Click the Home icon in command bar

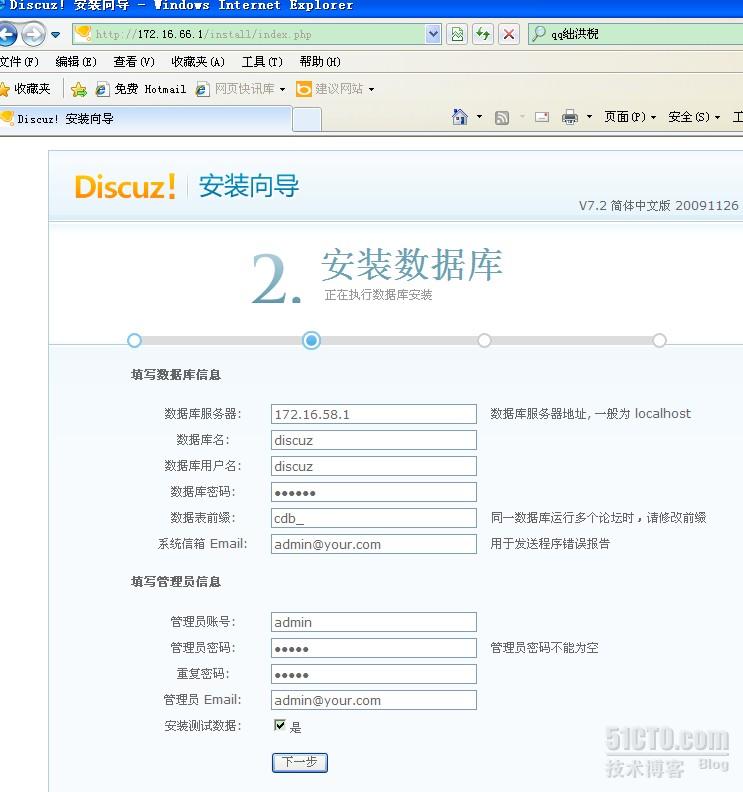click(460, 117)
